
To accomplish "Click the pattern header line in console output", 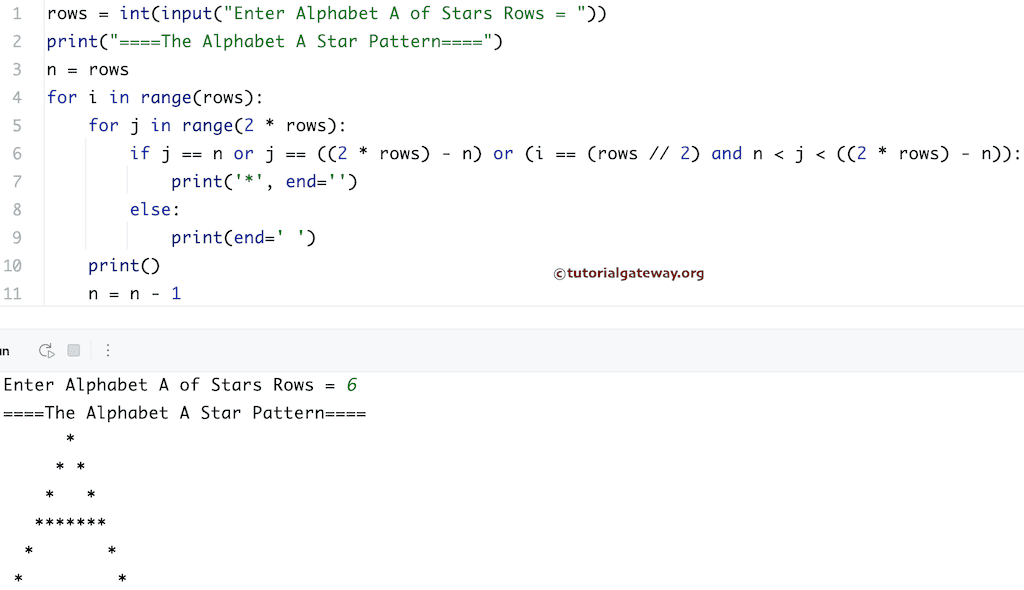I will (183, 412).
